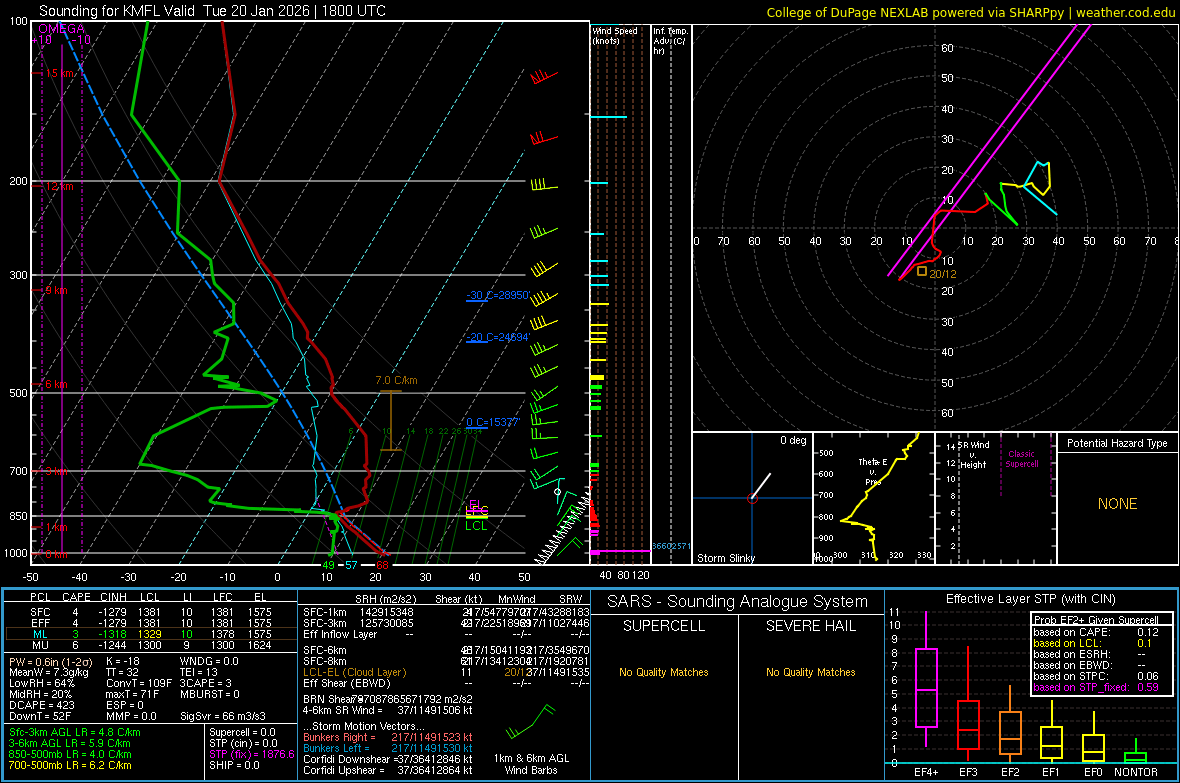Click the magenta 'STP (fix) = 1876.6' value
The height and width of the screenshot is (783, 1180).
(x=252, y=754)
